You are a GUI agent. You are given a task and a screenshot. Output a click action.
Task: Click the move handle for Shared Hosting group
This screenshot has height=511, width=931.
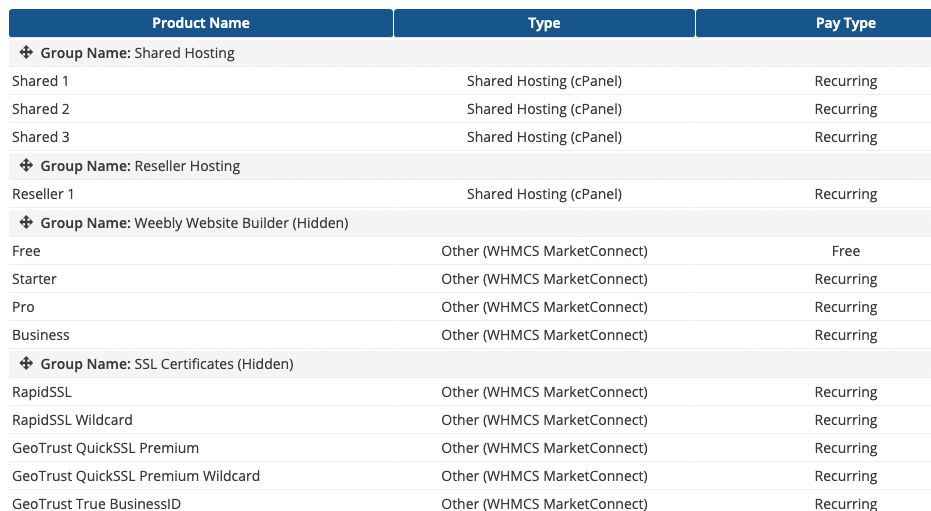(26, 52)
